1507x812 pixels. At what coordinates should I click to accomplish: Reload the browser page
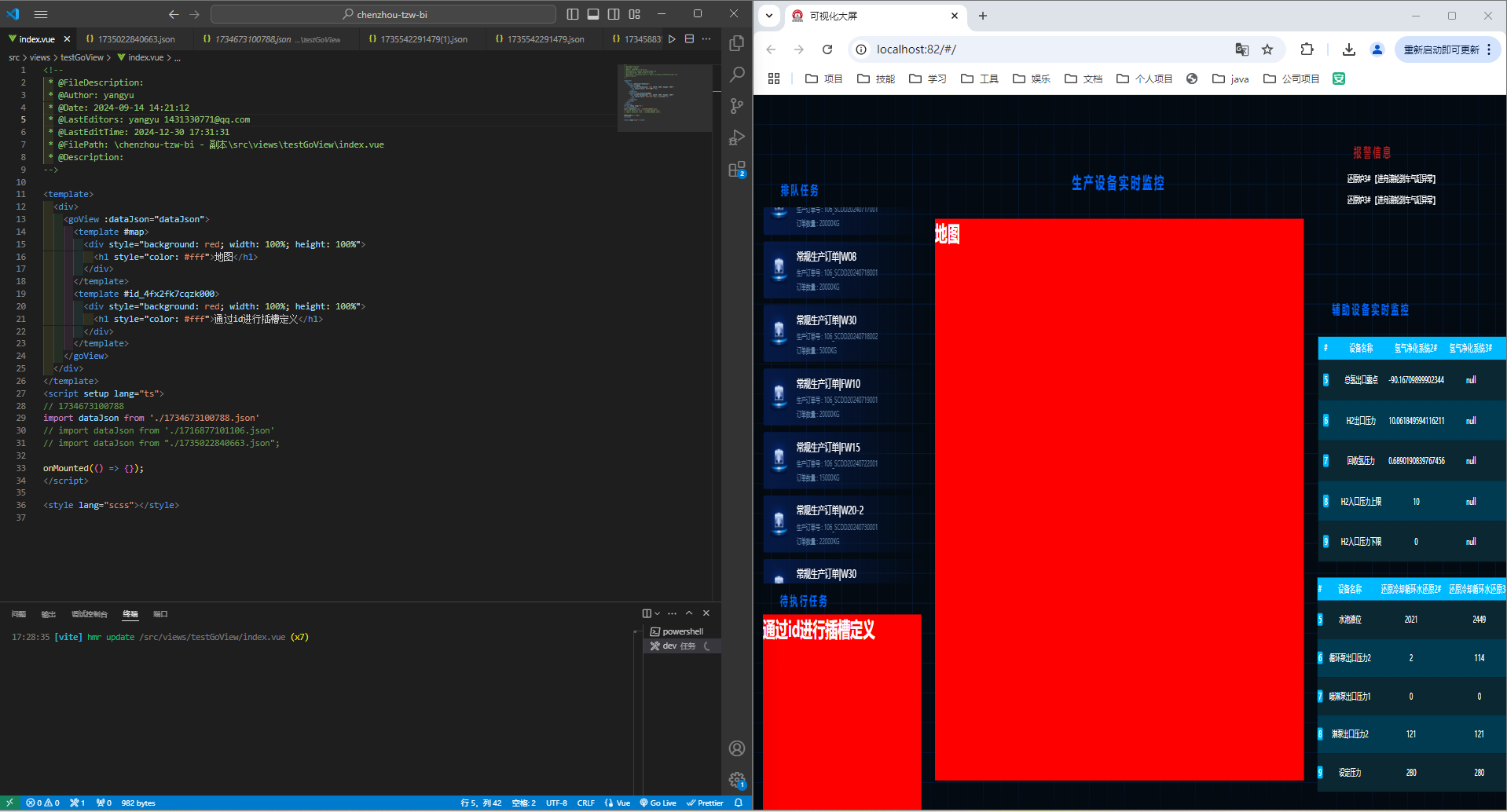click(827, 49)
